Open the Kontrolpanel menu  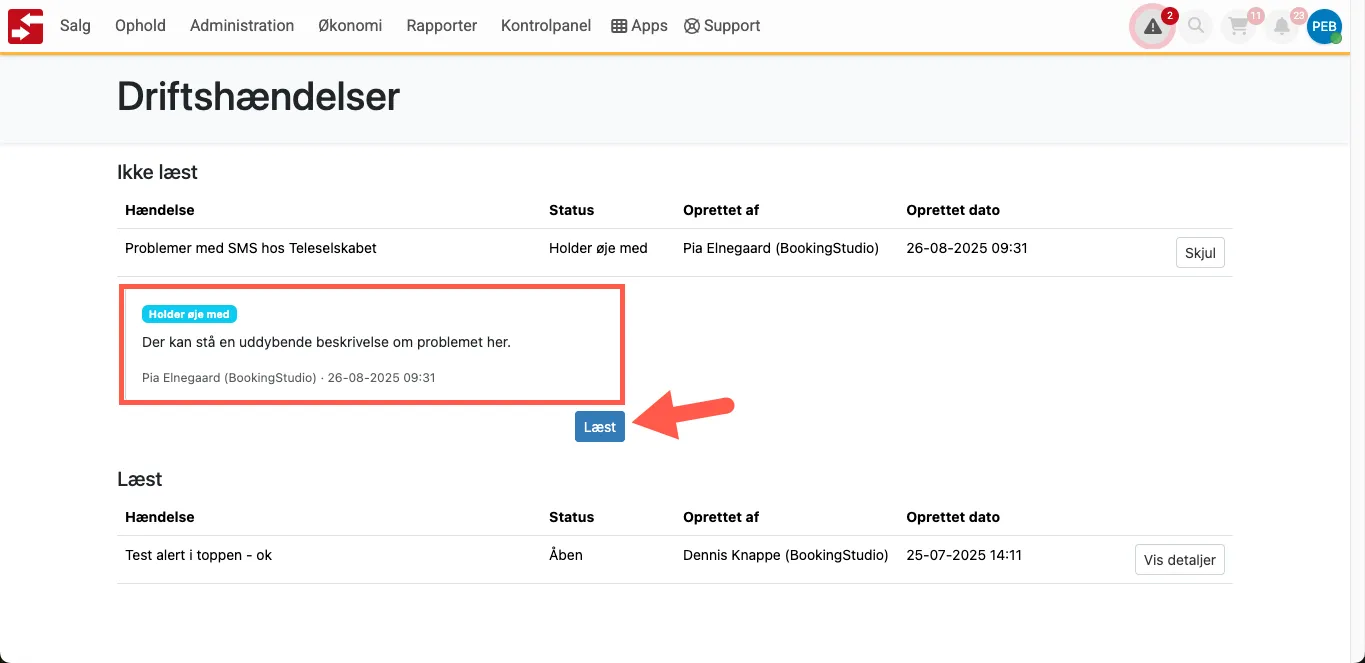coord(546,26)
